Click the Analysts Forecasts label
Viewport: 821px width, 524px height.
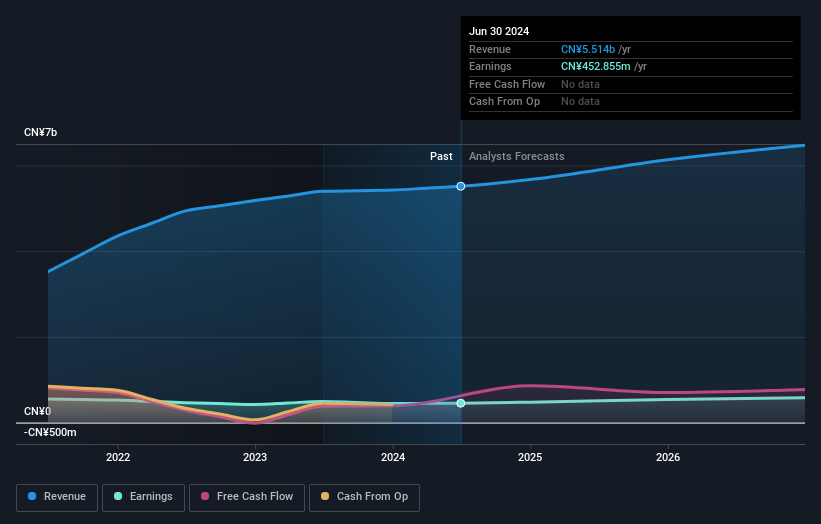point(517,157)
